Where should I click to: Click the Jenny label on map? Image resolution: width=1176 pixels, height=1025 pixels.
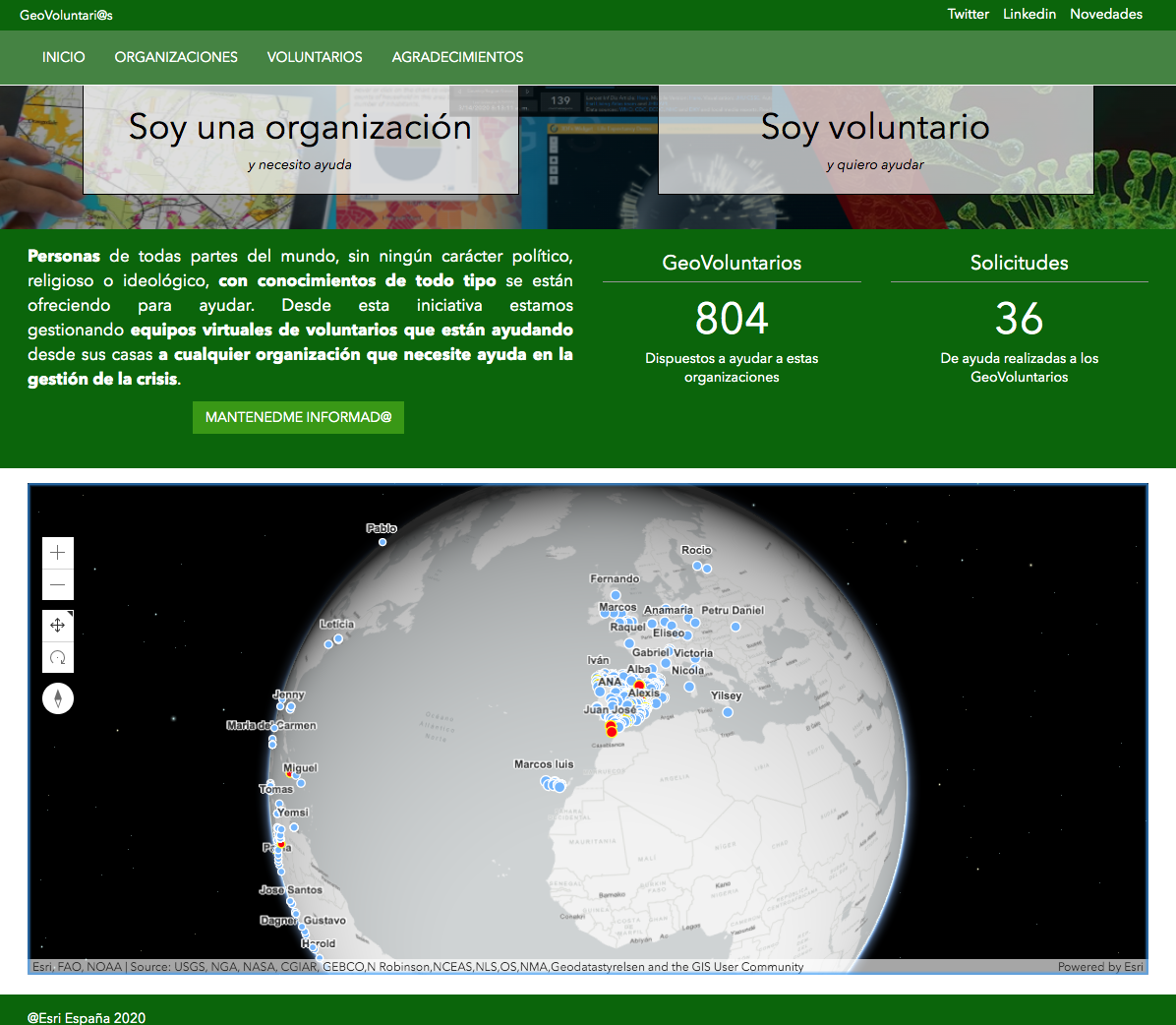289,694
